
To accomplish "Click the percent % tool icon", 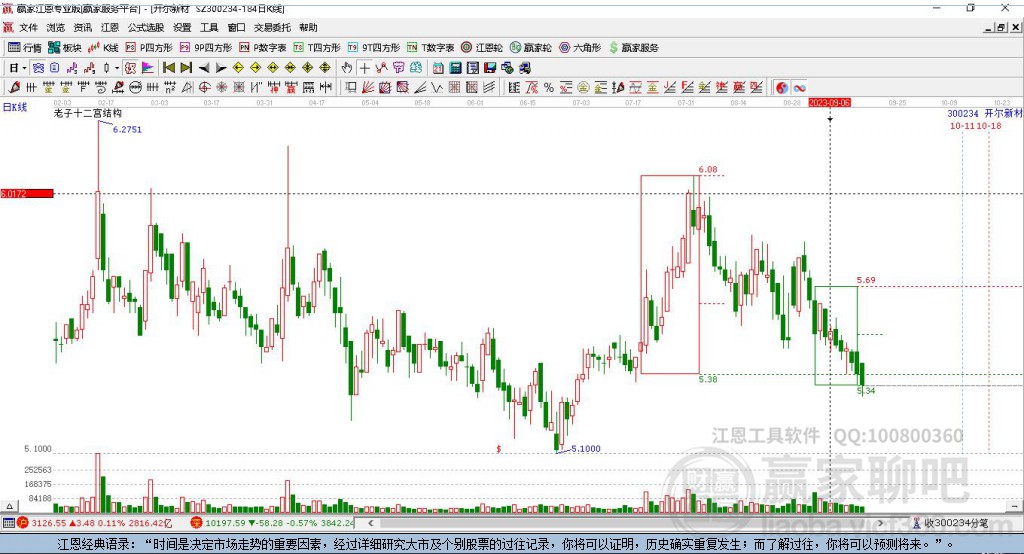I will (549, 88).
